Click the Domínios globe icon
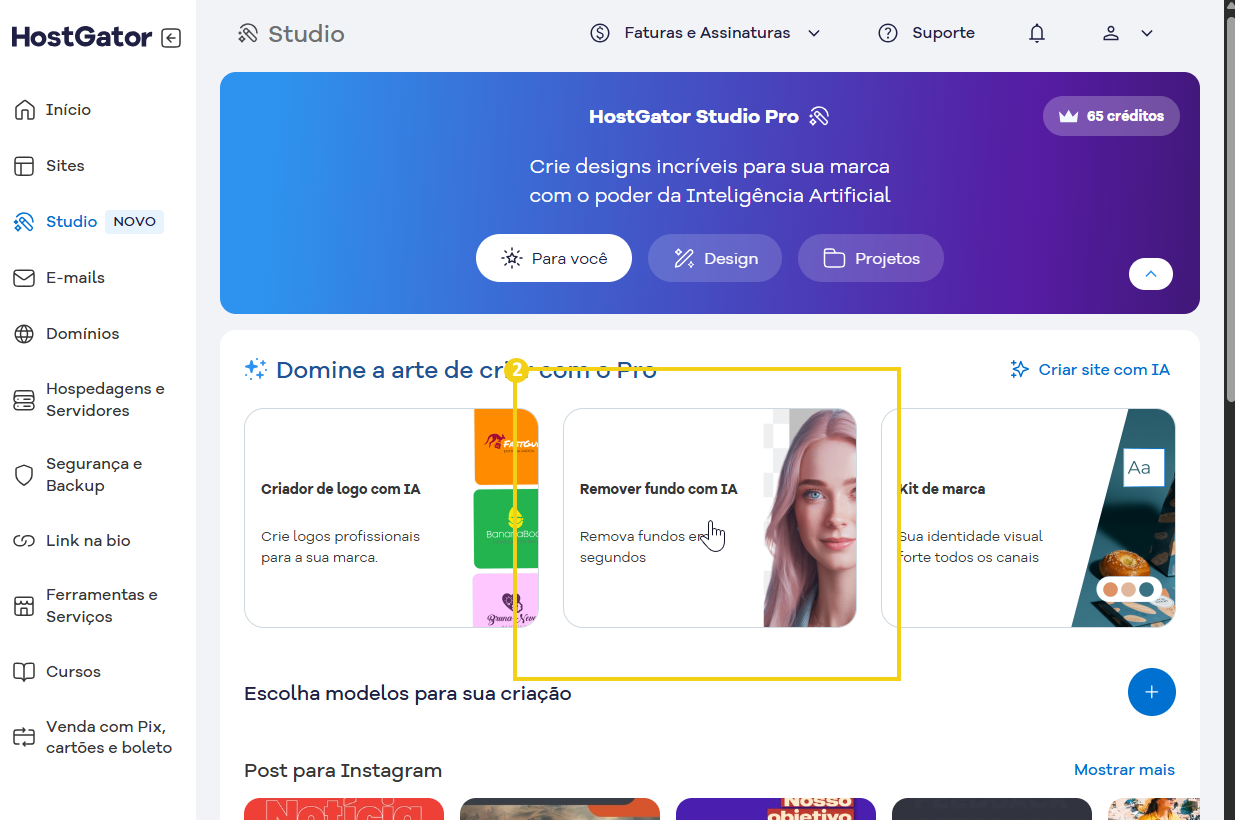 pos(24,334)
